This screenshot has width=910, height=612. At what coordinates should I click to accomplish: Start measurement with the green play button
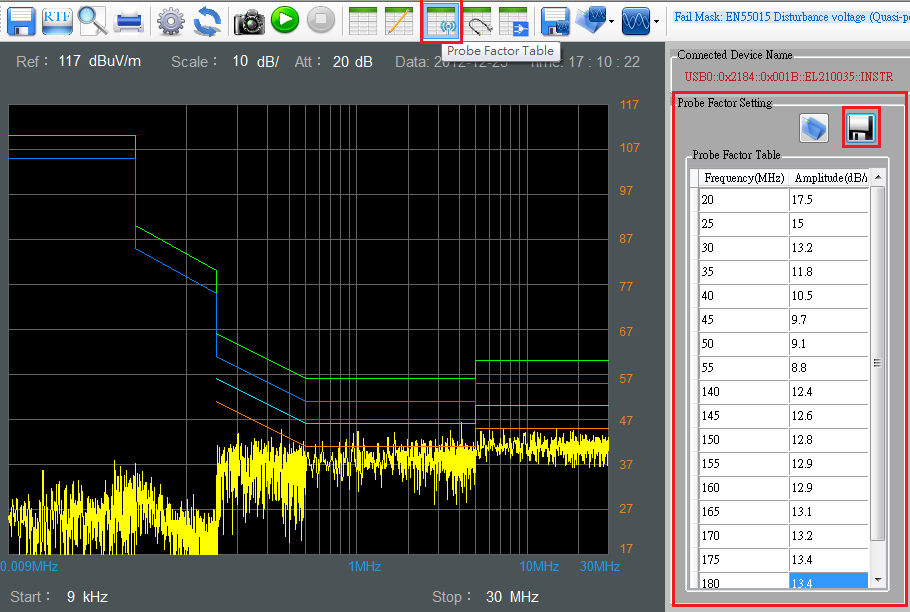click(x=285, y=20)
